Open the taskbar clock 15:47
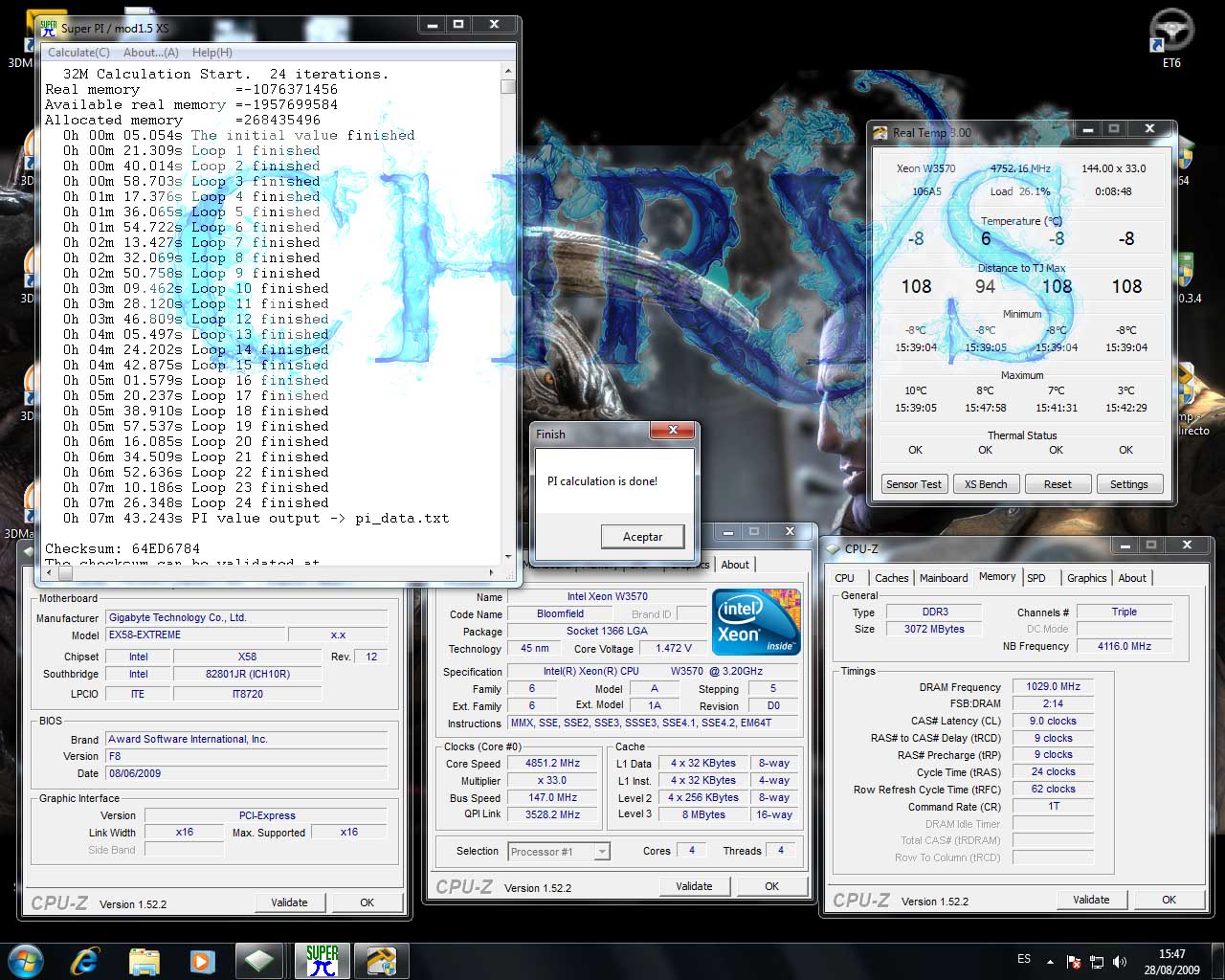 click(x=1172, y=954)
